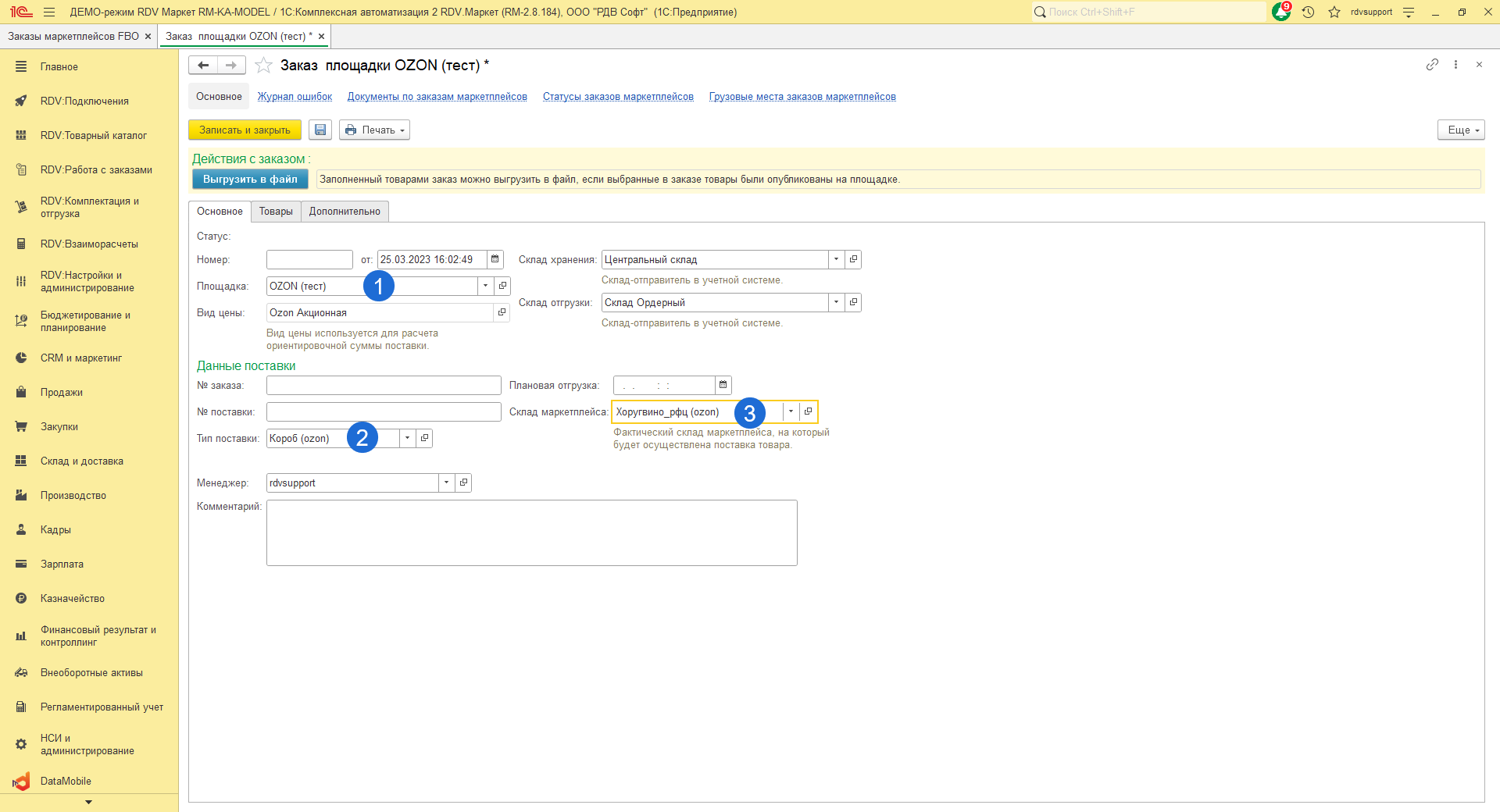Click the save (floppy disk) icon

pos(320,130)
